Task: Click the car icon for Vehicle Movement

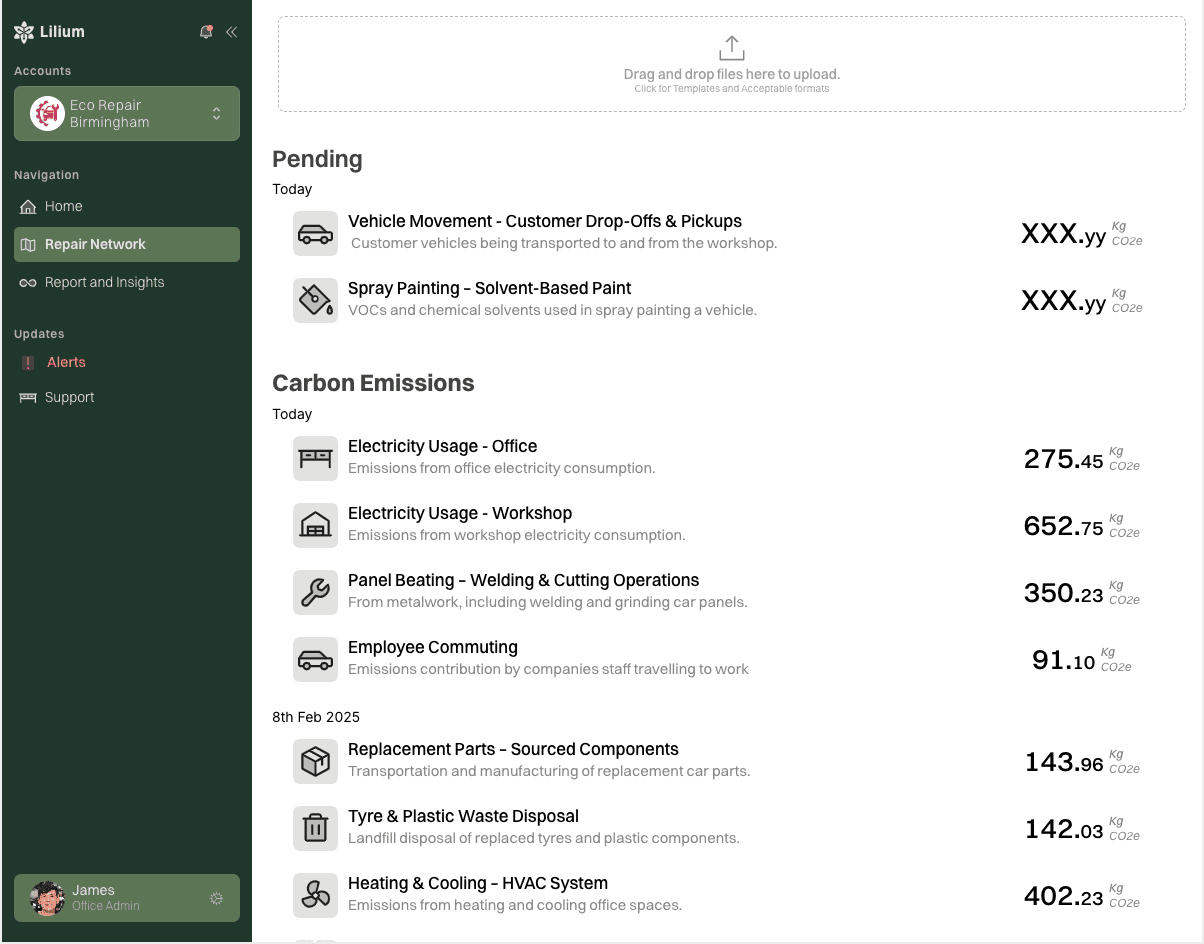Action: (x=315, y=233)
